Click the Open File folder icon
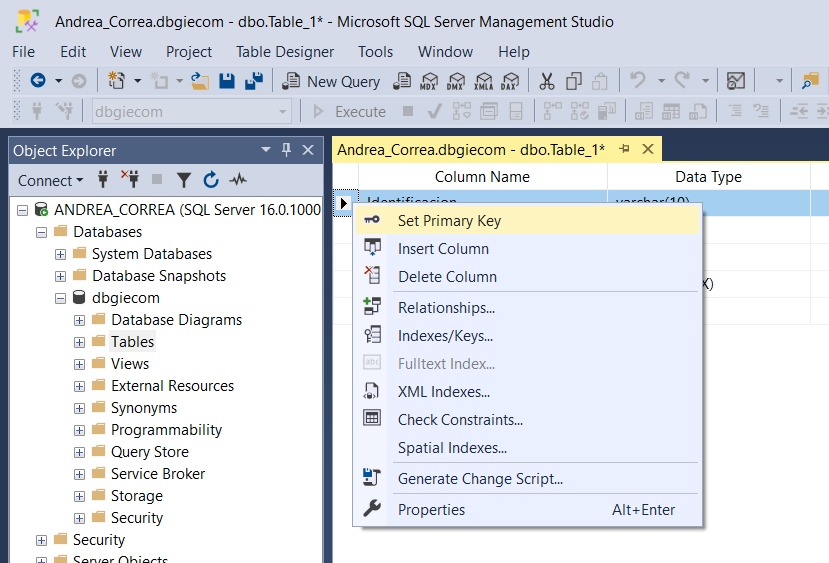 (200, 81)
